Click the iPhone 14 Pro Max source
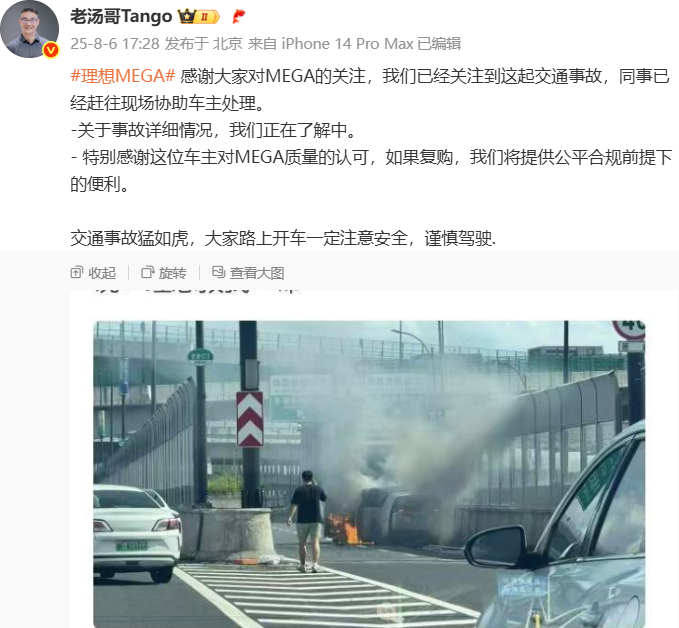 (347, 44)
